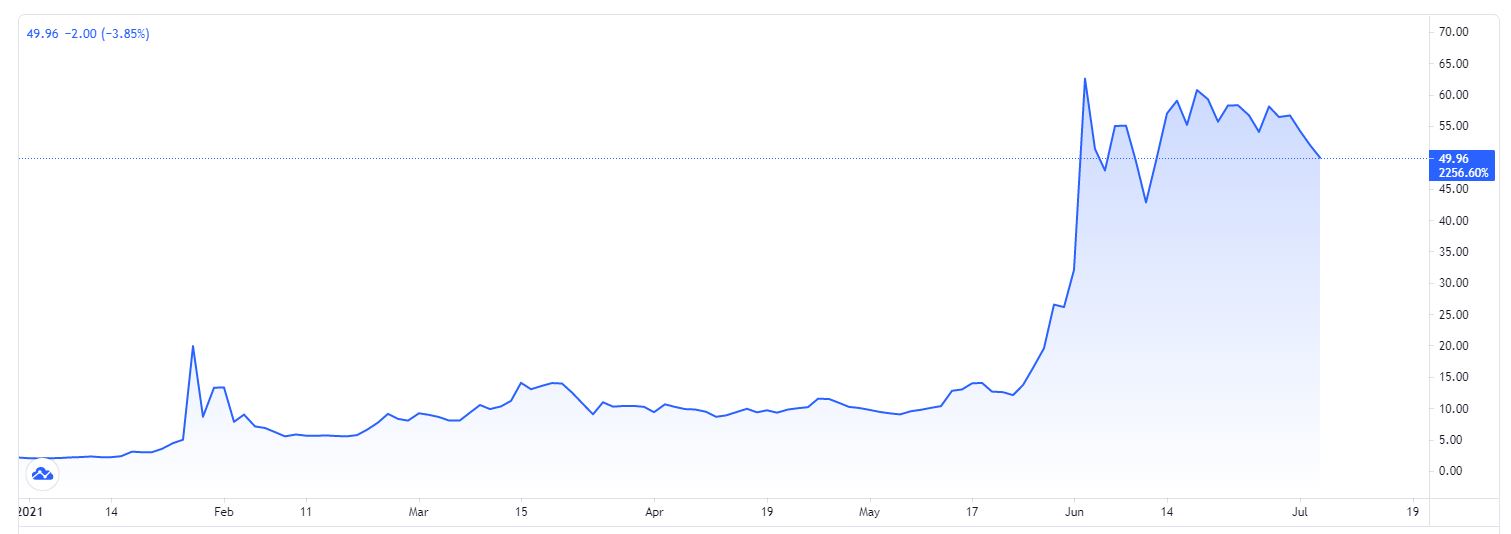The height and width of the screenshot is (534, 1511).
Task: Click the 60.00 price scale label
Action: (x=1453, y=95)
